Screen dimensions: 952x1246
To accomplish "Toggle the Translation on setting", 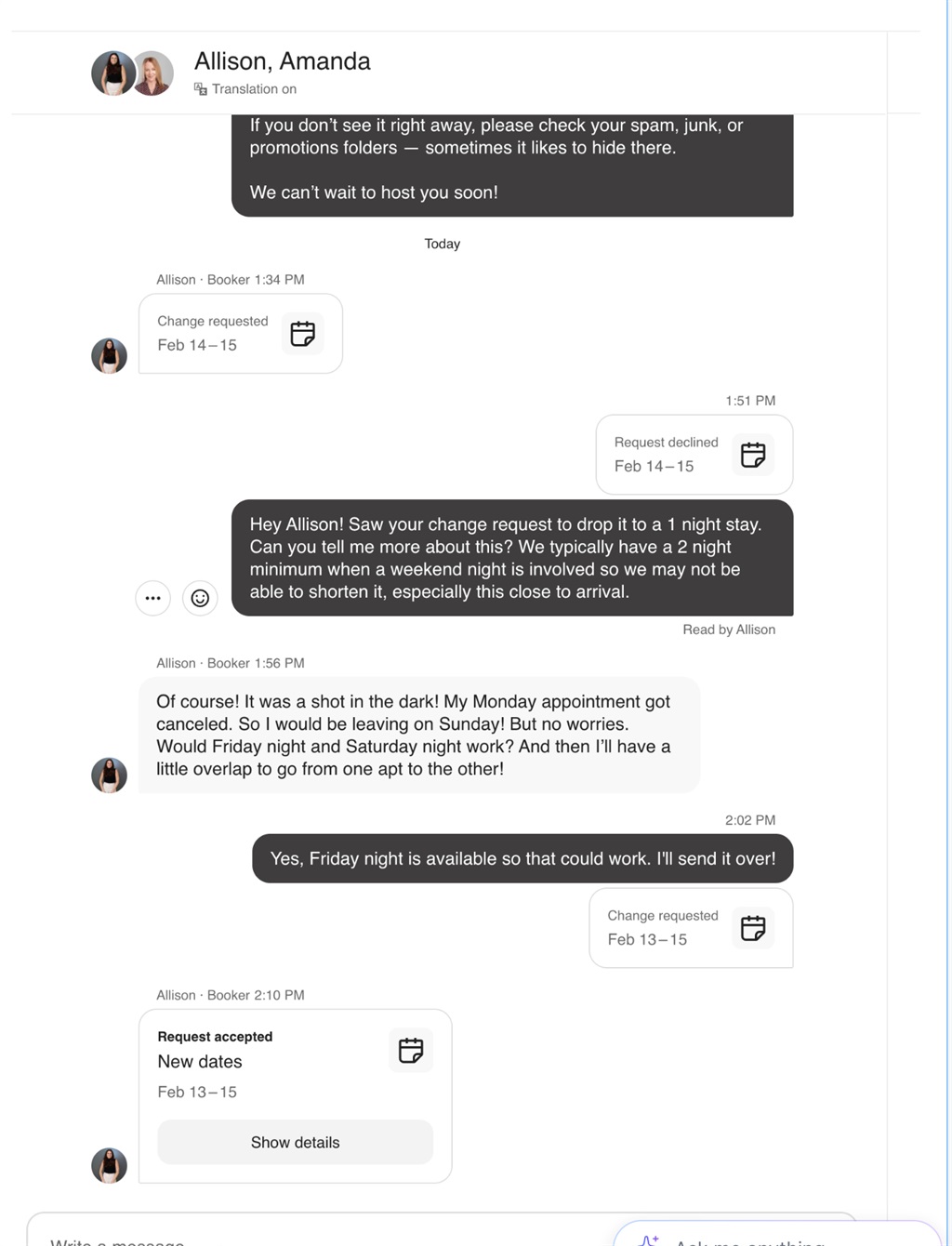I will (254, 89).
